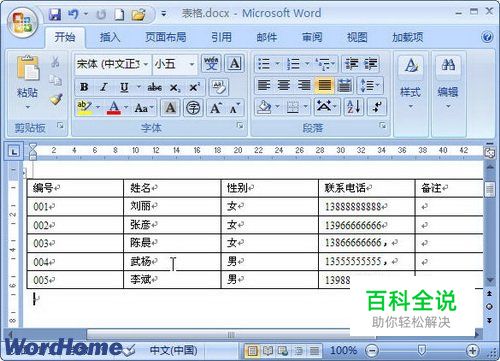Toggle strikethrough formatting
Viewport: 500px width, 361px height.
pos(155,87)
